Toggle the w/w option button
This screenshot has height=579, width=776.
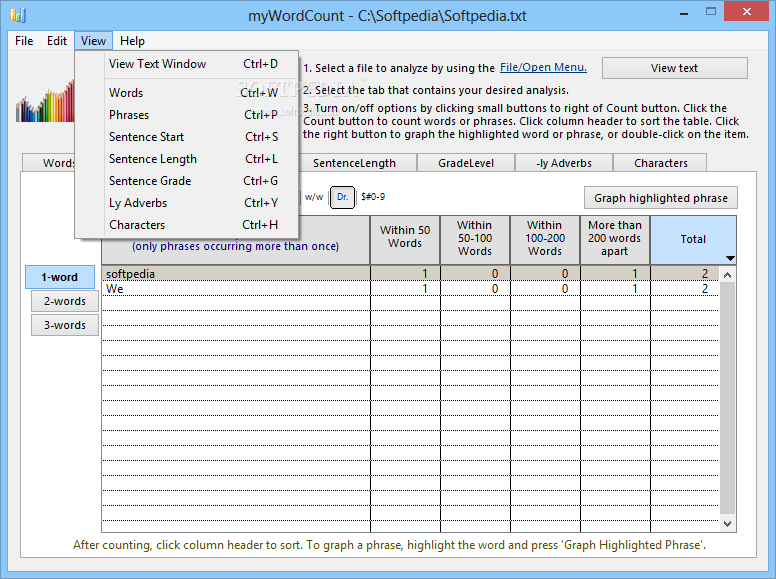pos(314,197)
